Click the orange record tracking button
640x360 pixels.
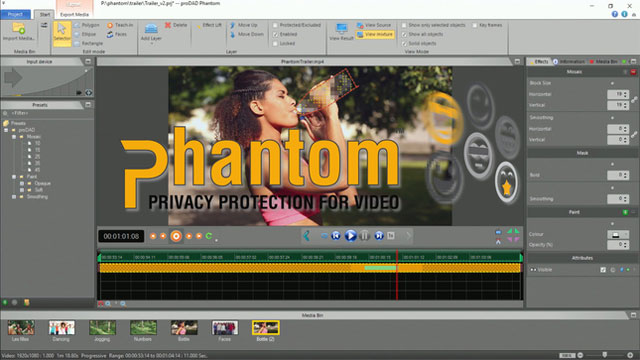(176, 236)
